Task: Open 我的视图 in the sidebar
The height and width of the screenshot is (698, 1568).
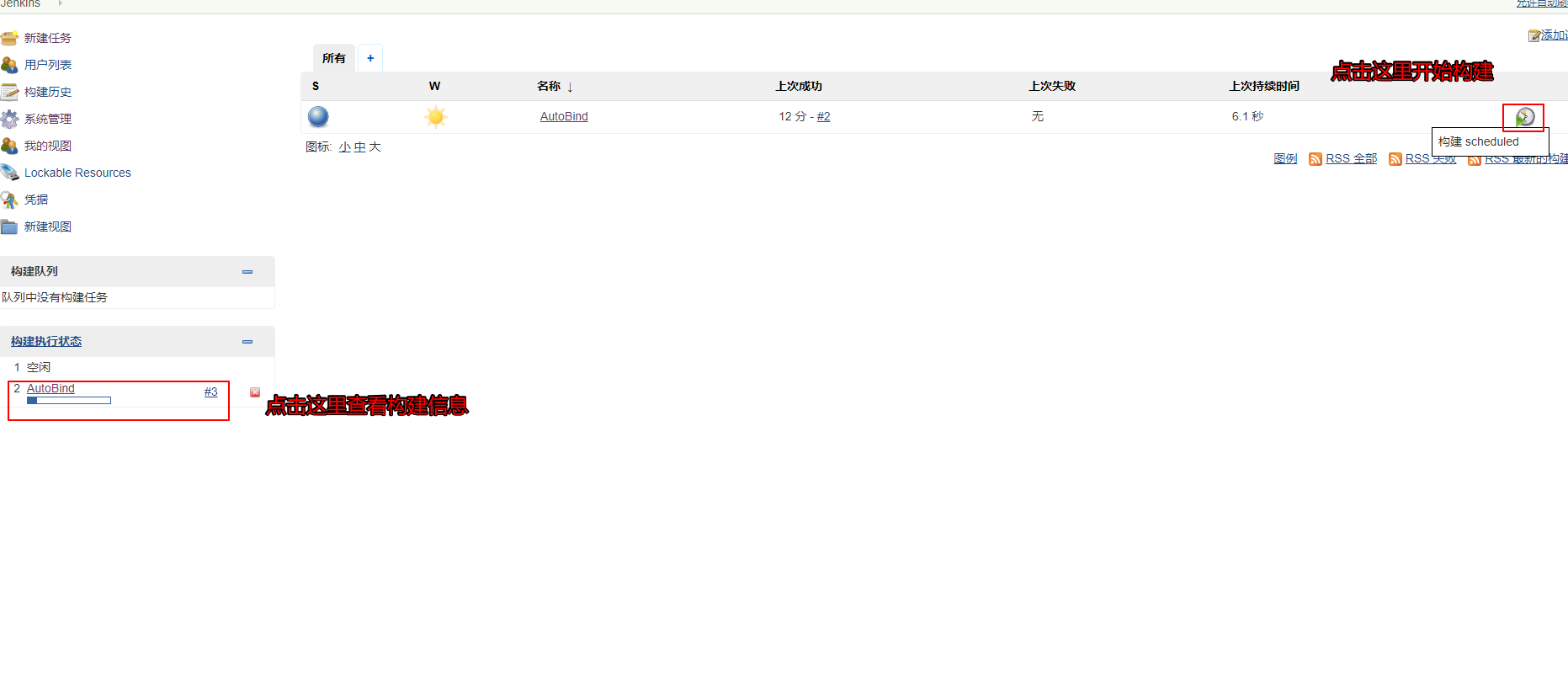Action: point(48,146)
